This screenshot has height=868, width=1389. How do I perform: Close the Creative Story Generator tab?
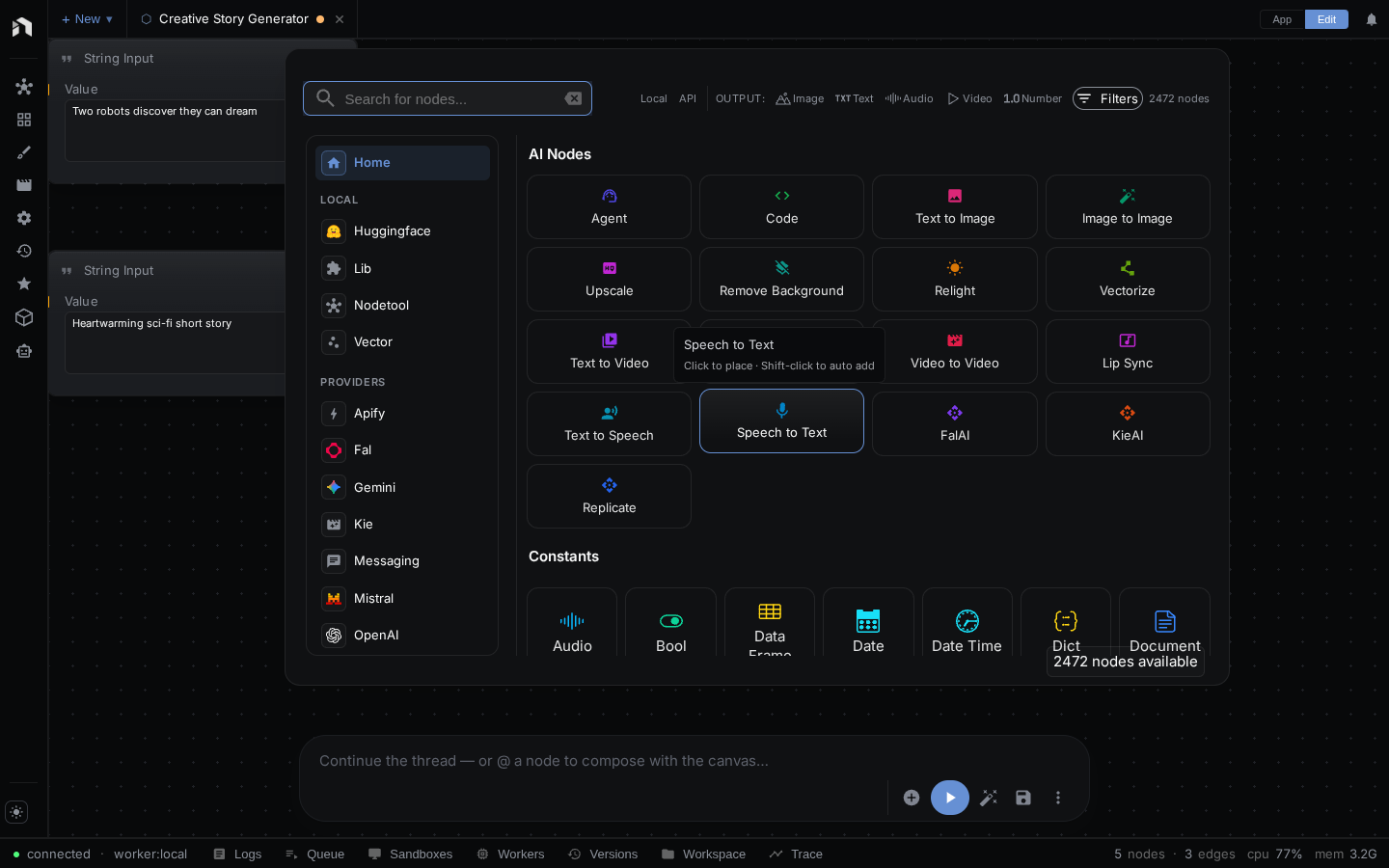(340, 19)
